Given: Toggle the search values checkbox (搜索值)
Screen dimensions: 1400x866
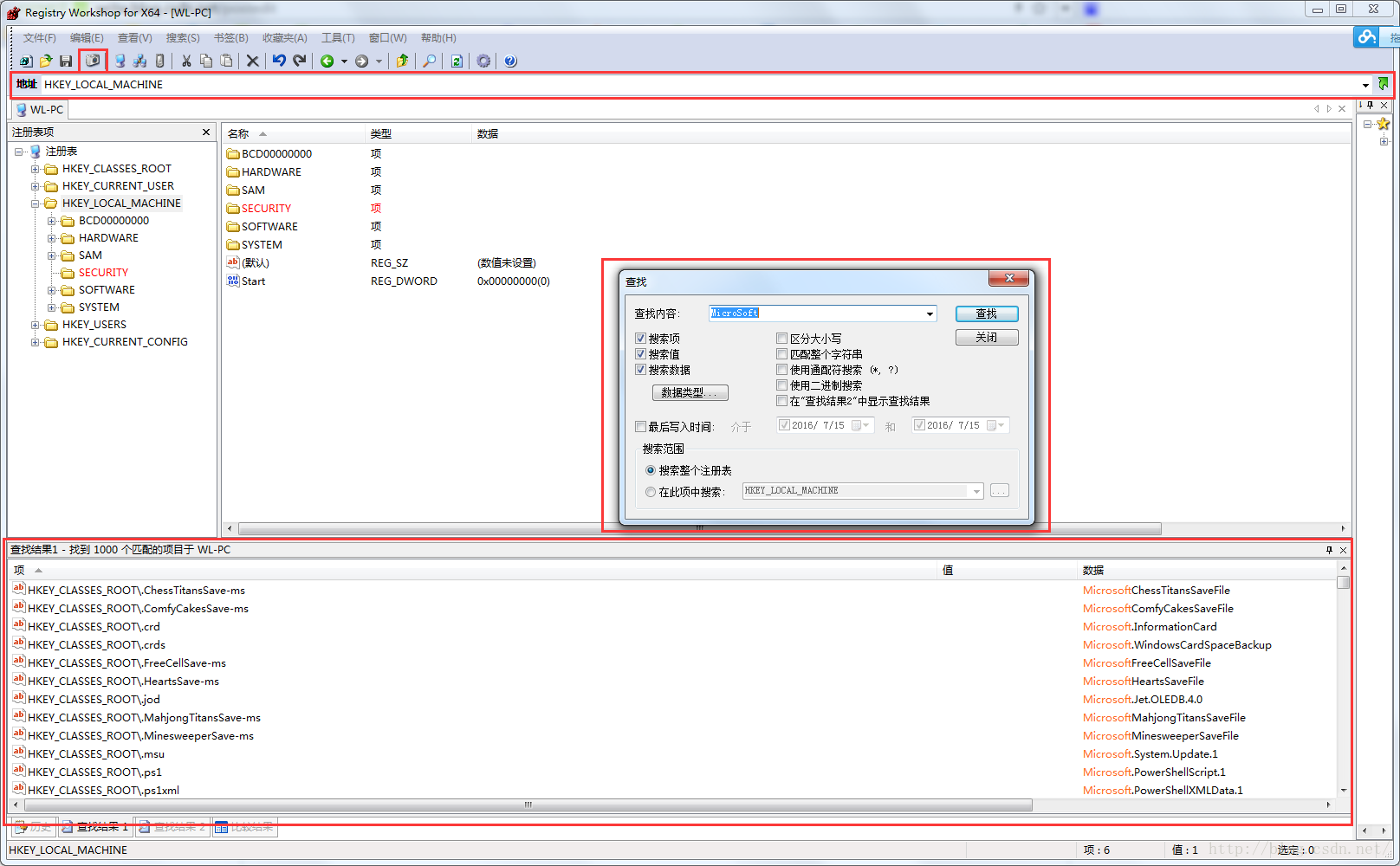Looking at the screenshot, I should [x=641, y=354].
